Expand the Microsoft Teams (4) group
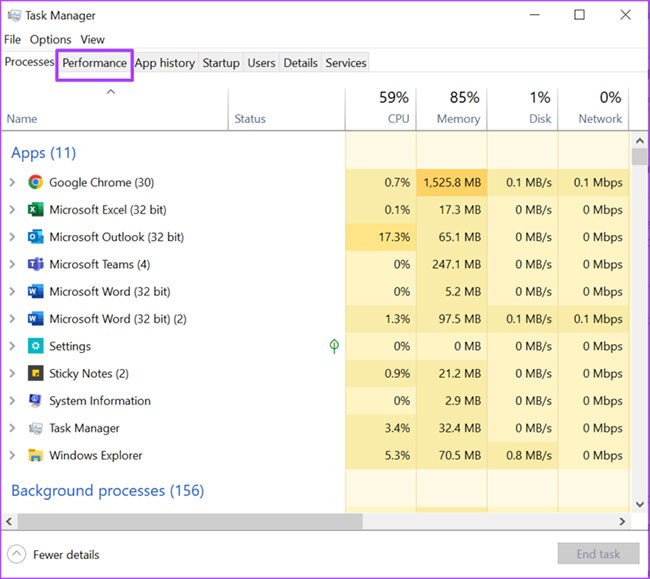This screenshot has height=579, width=650. tap(12, 264)
